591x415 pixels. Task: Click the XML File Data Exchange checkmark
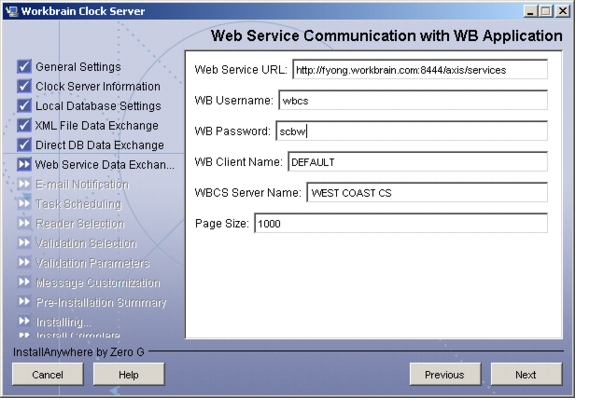[24, 125]
